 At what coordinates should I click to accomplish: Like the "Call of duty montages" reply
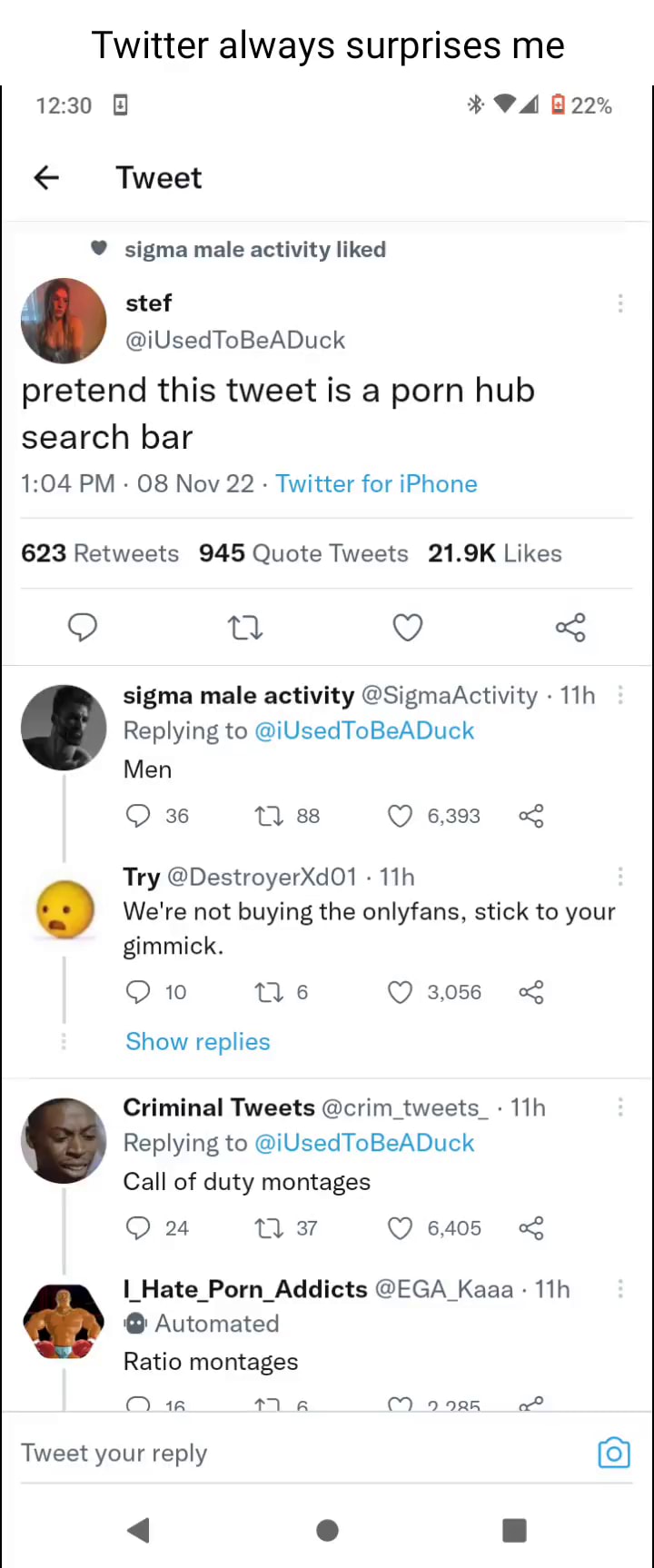click(x=401, y=1228)
